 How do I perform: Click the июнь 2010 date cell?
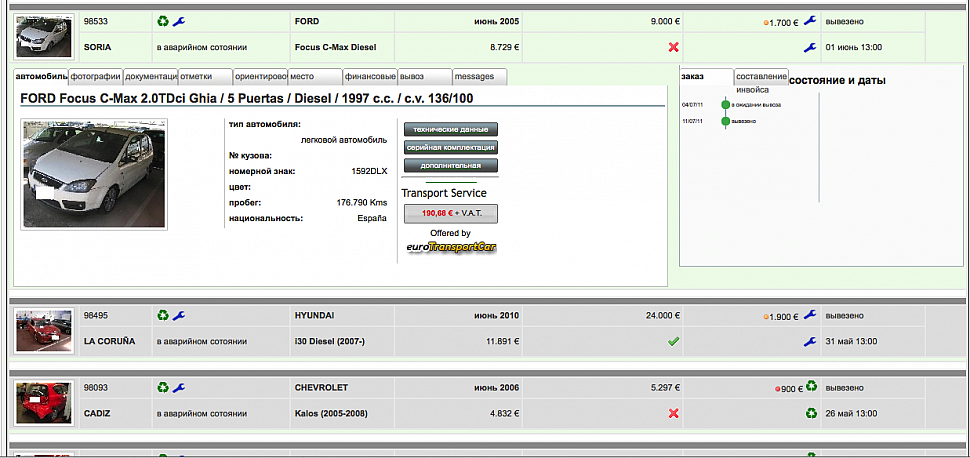coord(458,316)
